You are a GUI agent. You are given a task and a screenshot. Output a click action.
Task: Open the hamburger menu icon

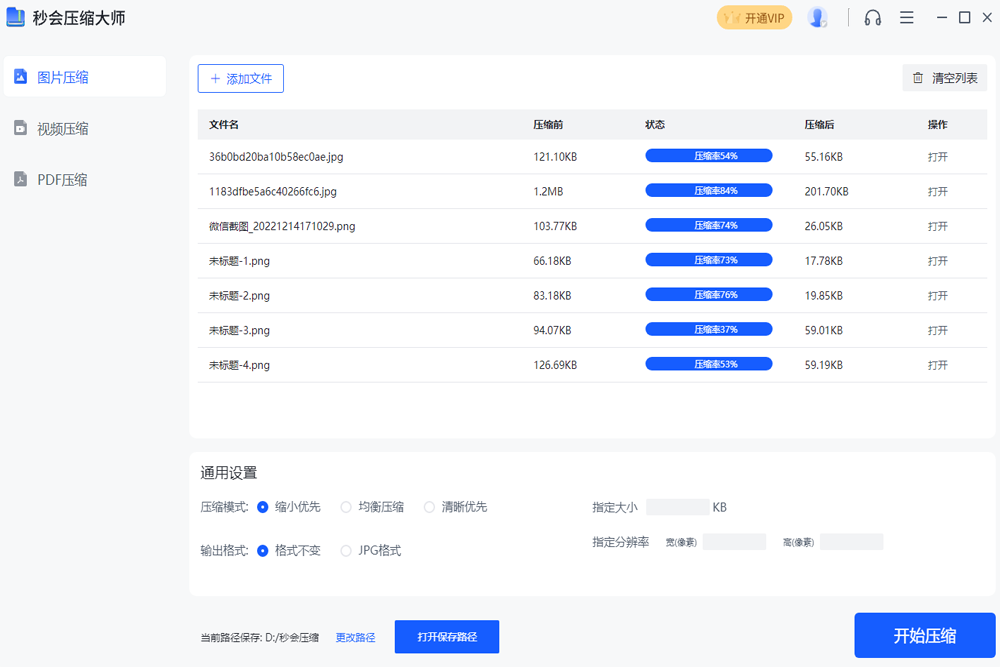click(906, 17)
